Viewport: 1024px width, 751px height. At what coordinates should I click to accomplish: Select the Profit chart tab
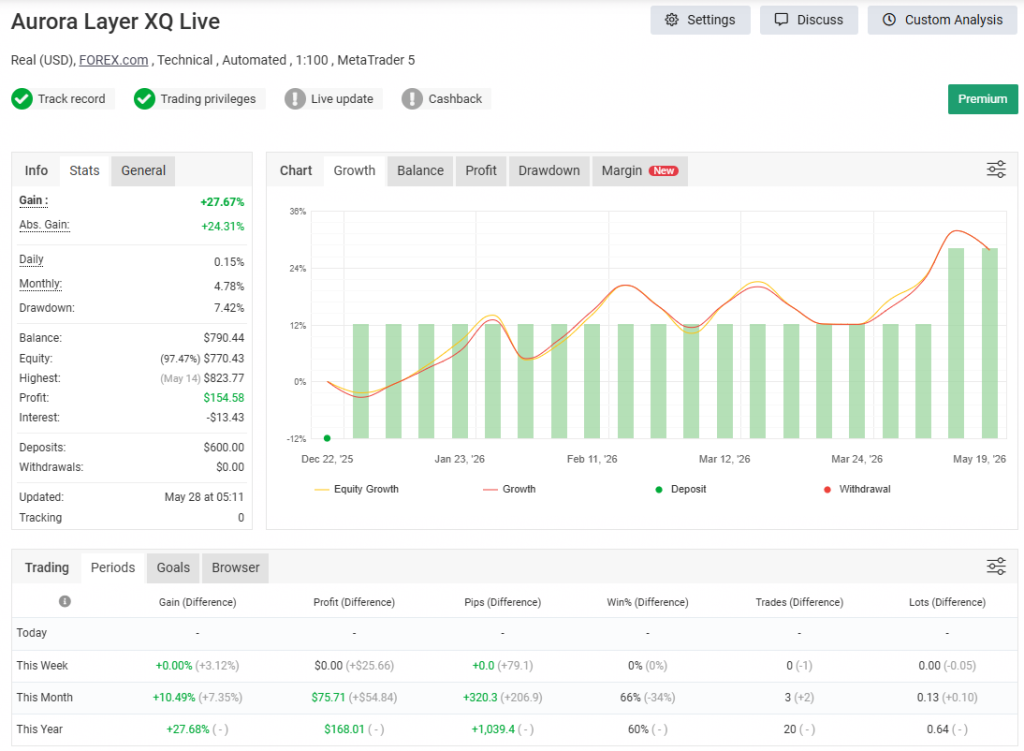481,170
